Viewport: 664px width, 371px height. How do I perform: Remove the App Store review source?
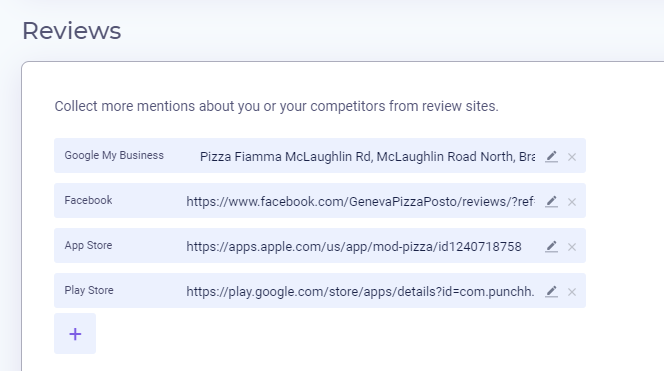tap(572, 247)
